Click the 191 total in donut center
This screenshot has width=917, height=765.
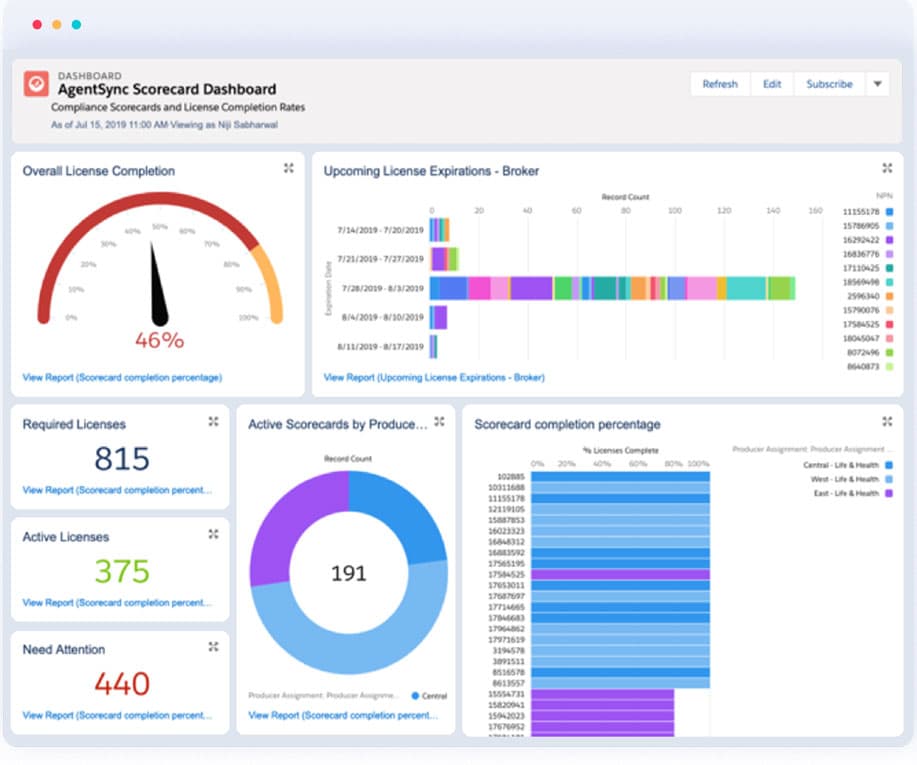point(349,573)
